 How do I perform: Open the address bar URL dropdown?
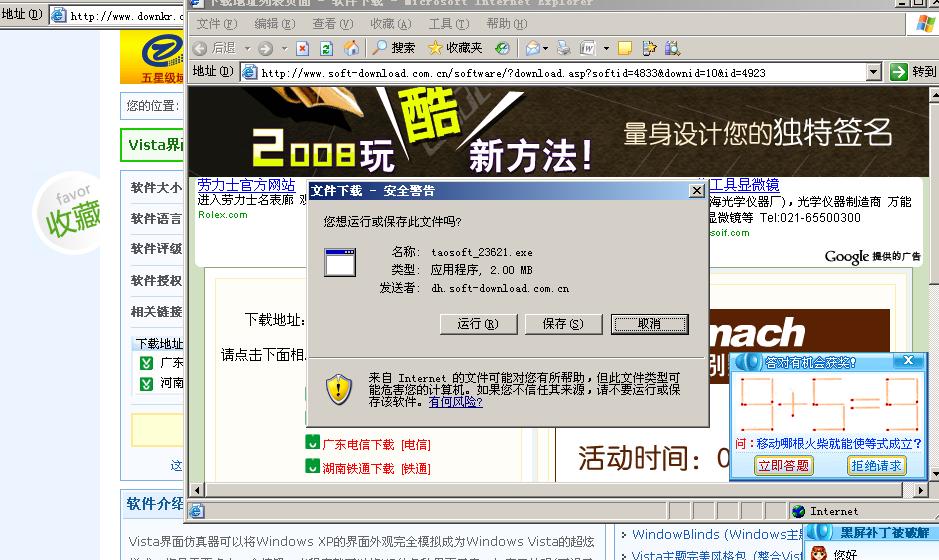(874, 72)
